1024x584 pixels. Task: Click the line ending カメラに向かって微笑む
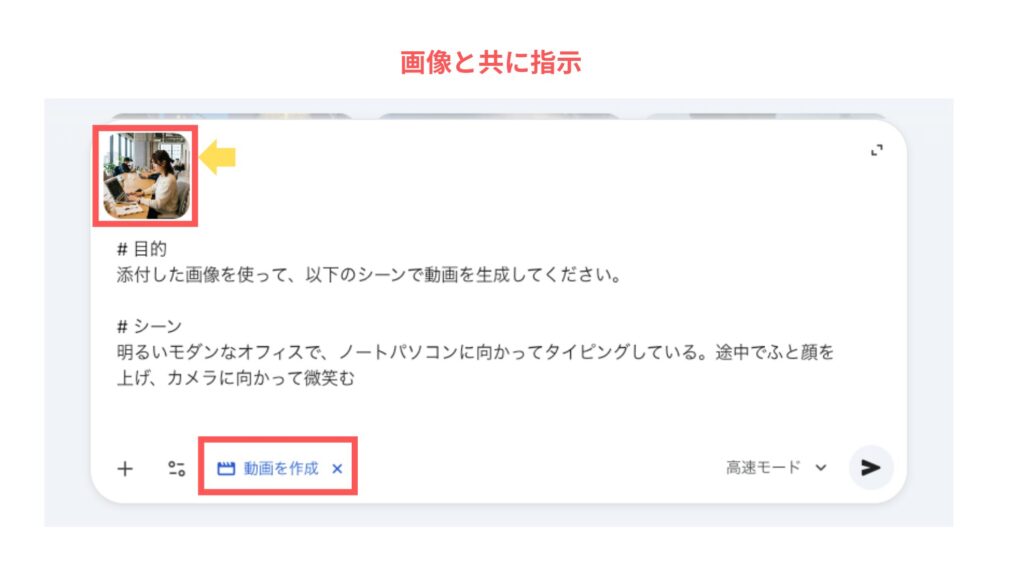235,378
